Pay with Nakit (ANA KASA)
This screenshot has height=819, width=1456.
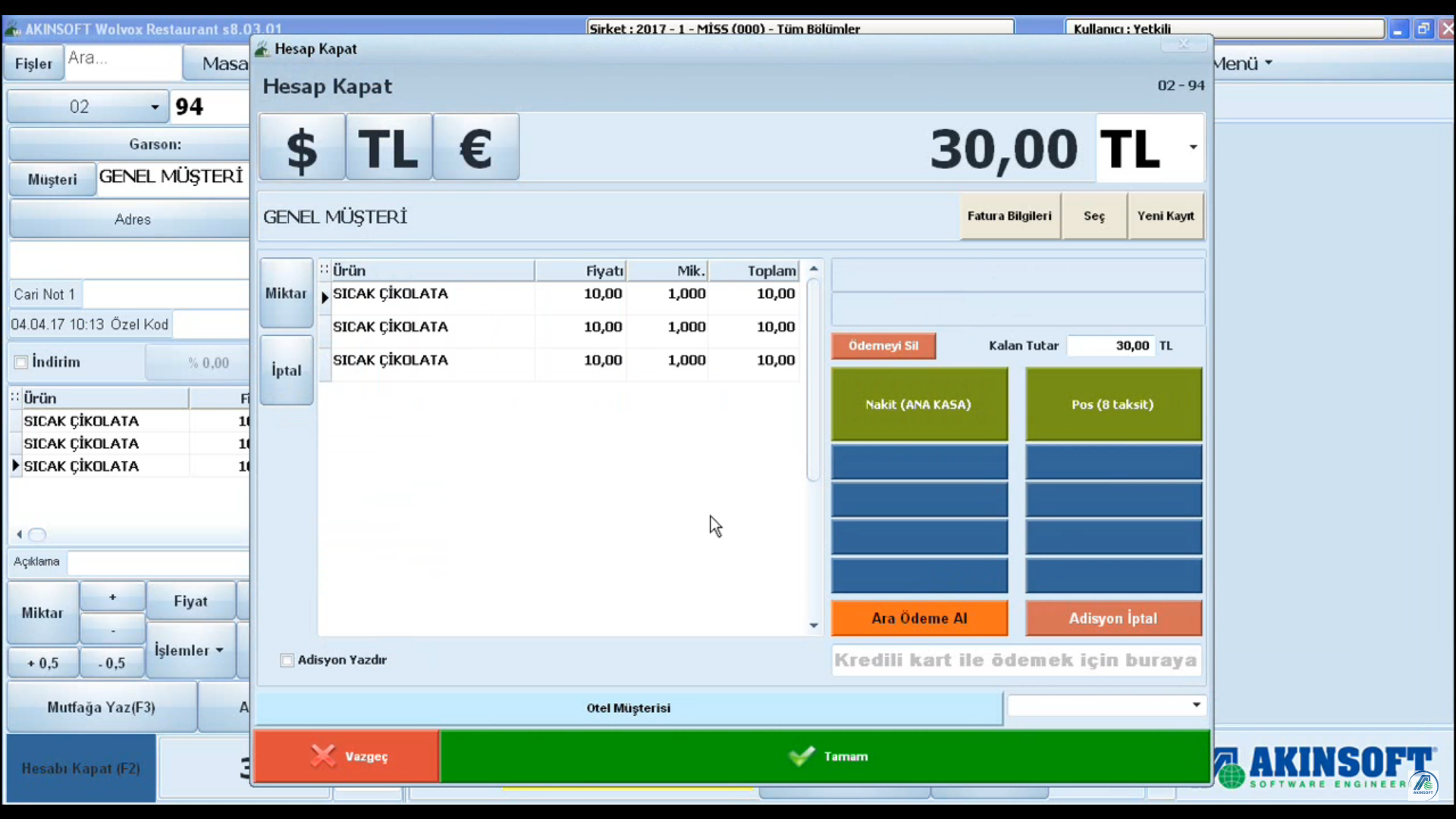pyautogui.click(x=919, y=404)
